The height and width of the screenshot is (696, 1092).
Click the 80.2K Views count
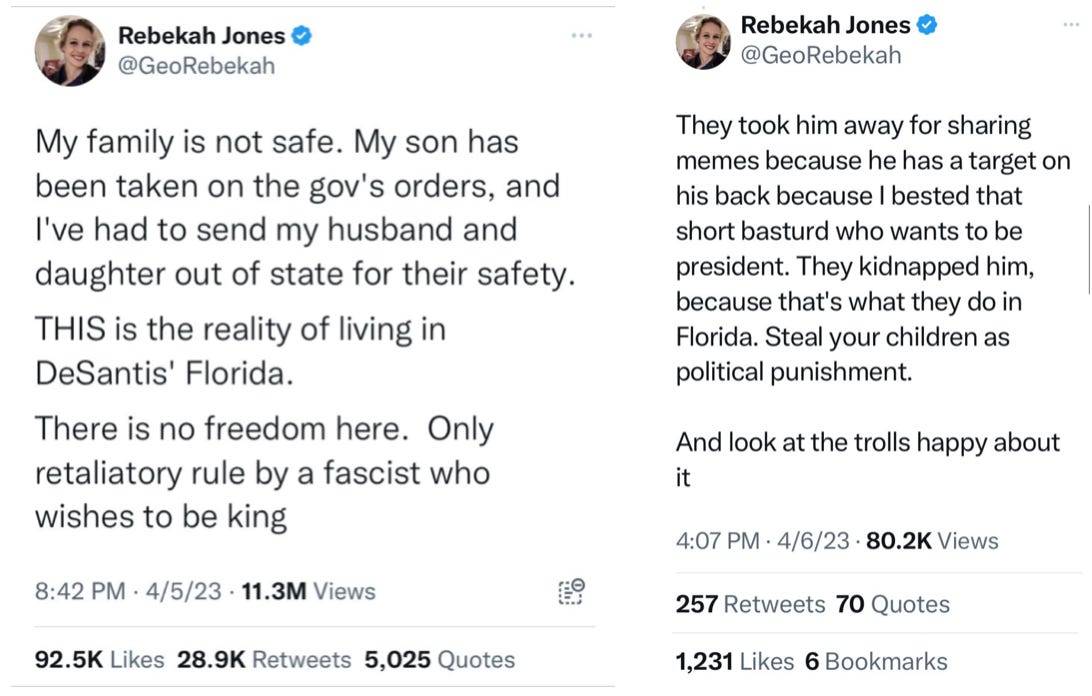tap(932, 541)
